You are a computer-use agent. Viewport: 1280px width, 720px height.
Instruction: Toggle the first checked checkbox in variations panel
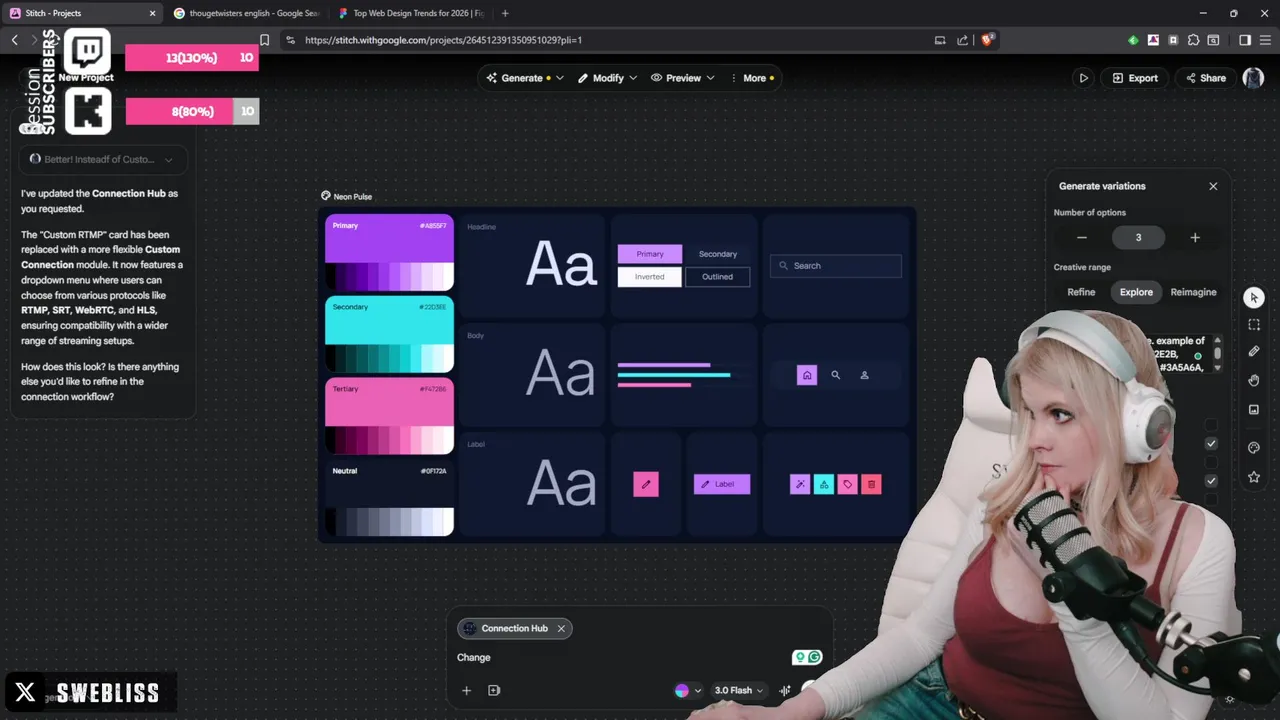click(1211, 443)
